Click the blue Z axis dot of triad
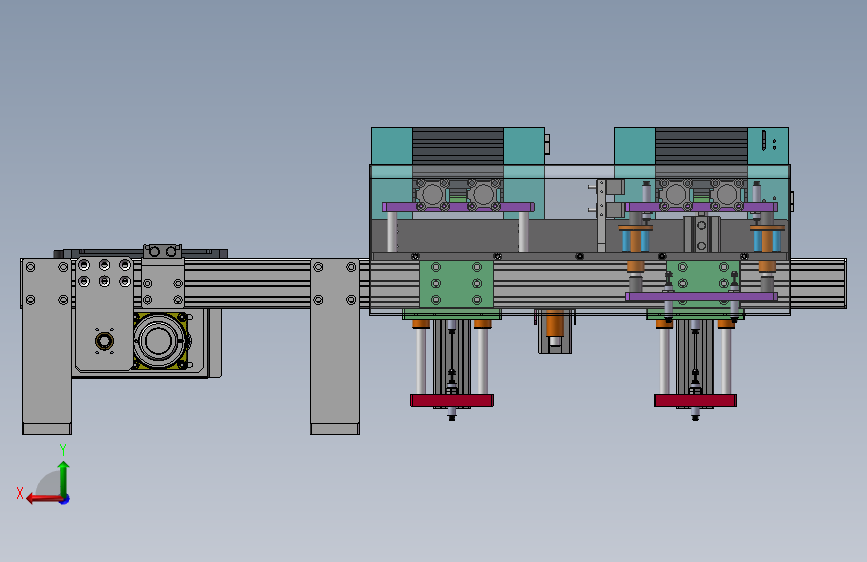 (65, 500)
